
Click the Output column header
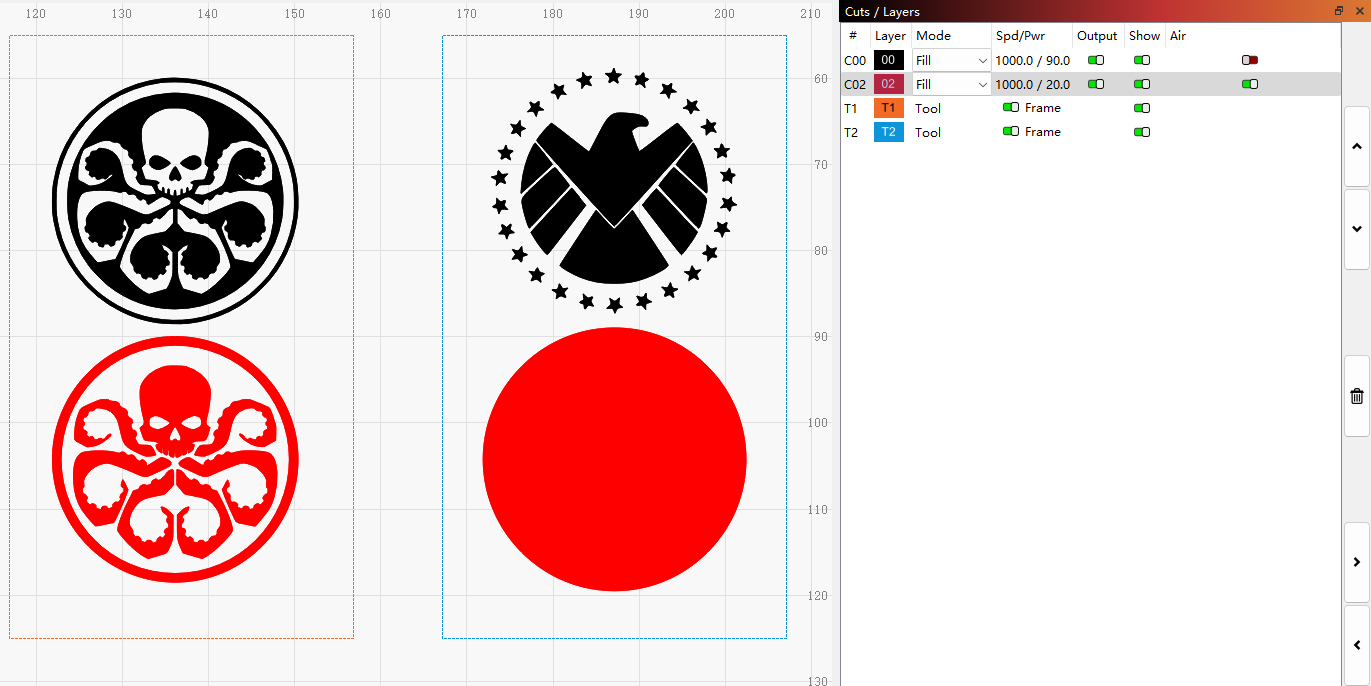click(1097, 36)
